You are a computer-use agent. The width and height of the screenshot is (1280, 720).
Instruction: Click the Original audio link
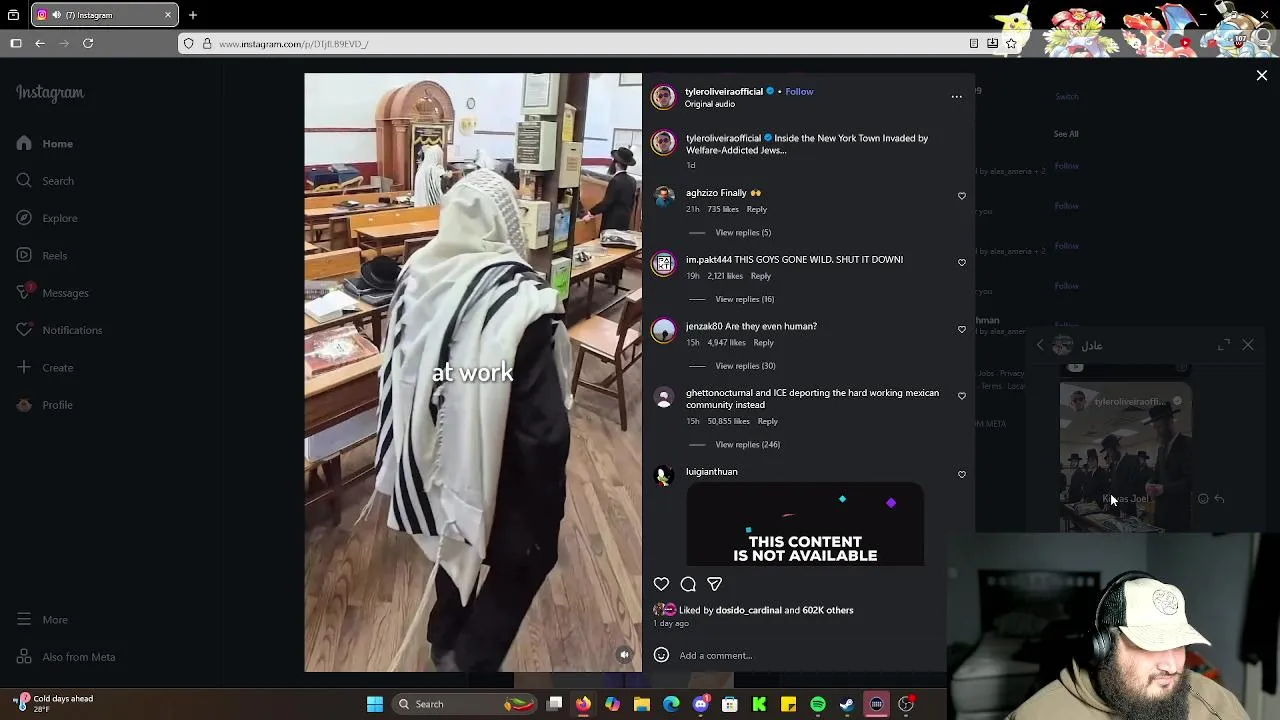coord(710,104)
